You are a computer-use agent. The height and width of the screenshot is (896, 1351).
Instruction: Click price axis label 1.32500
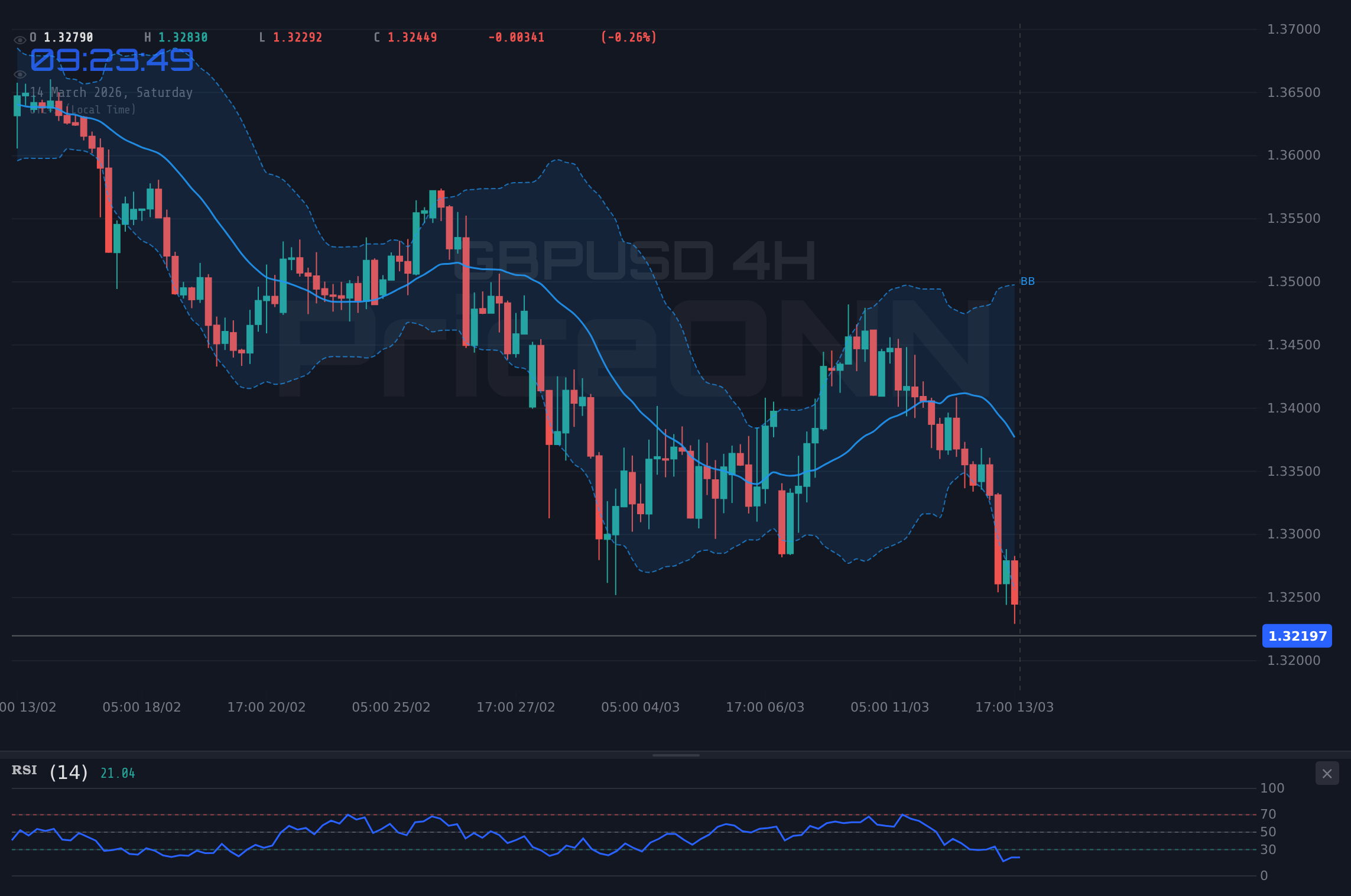[x=1294, y=598]
